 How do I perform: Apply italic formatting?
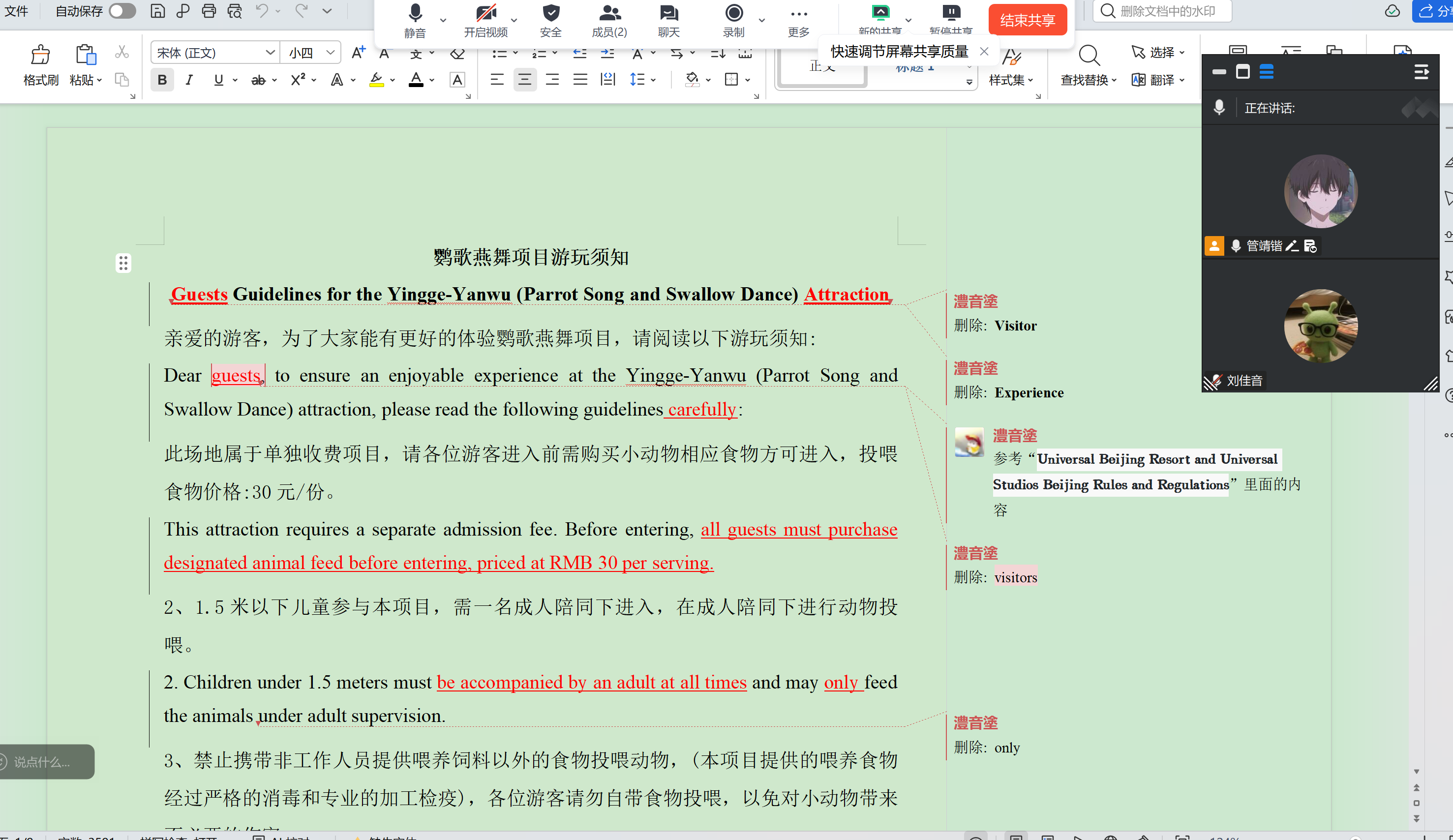pos(189,80)
